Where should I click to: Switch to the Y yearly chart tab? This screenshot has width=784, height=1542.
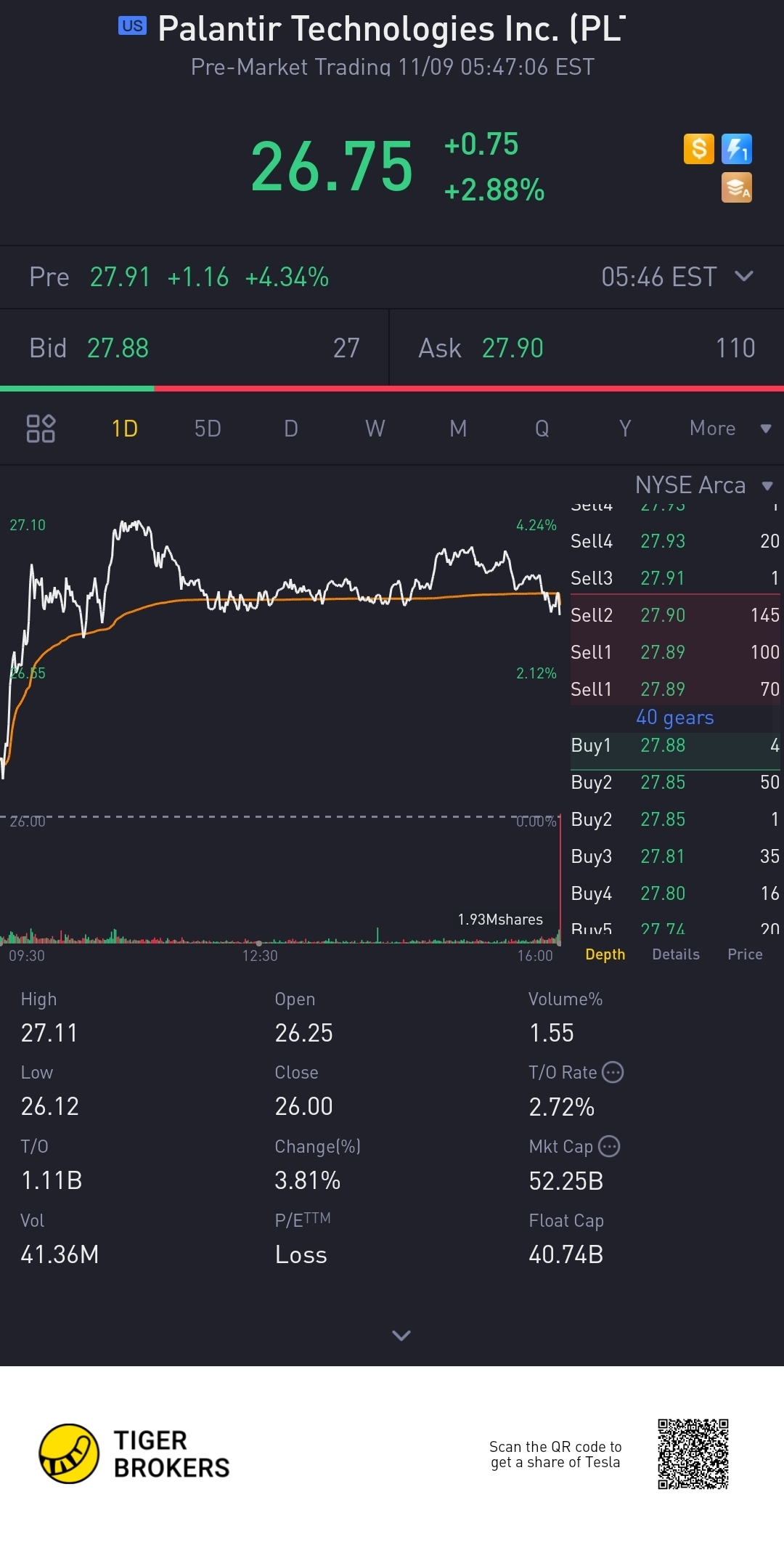point(625,429)
